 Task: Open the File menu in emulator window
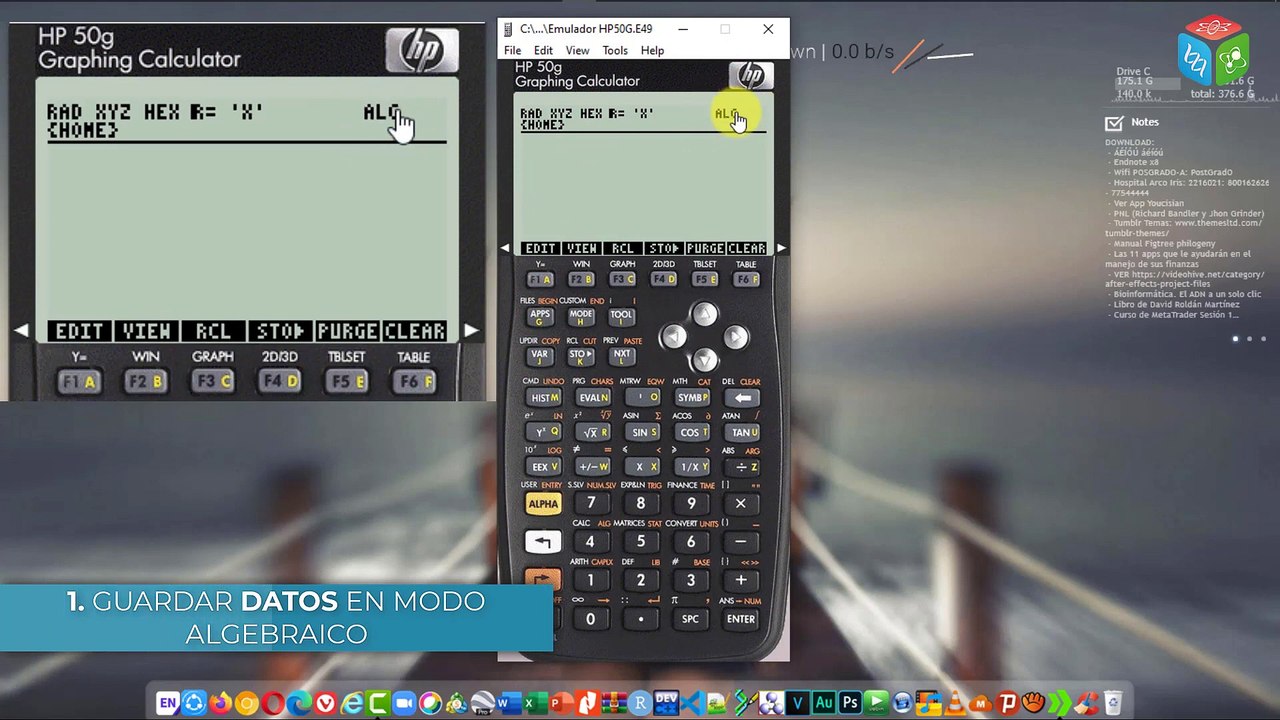click(512, 51)
